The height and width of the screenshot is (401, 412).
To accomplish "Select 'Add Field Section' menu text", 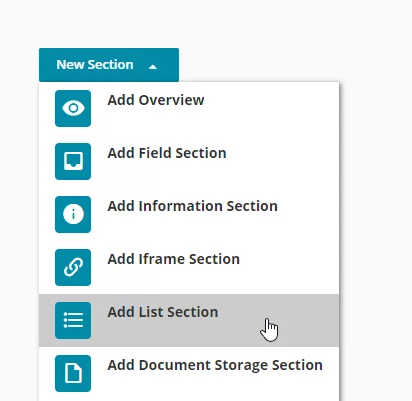I will click(x=167, y=153).
